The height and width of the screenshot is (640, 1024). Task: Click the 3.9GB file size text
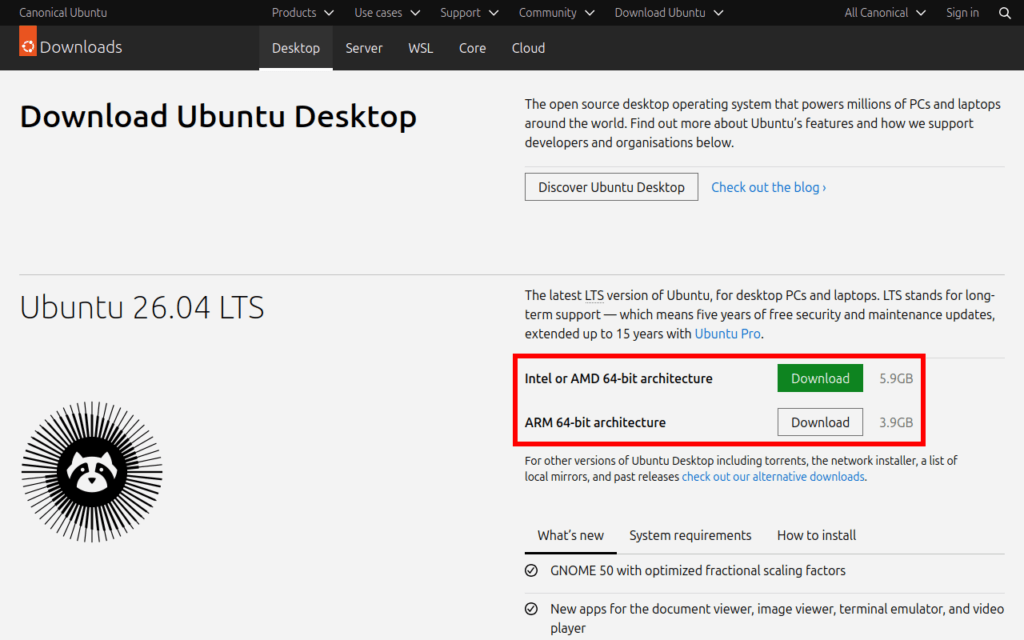896,423
